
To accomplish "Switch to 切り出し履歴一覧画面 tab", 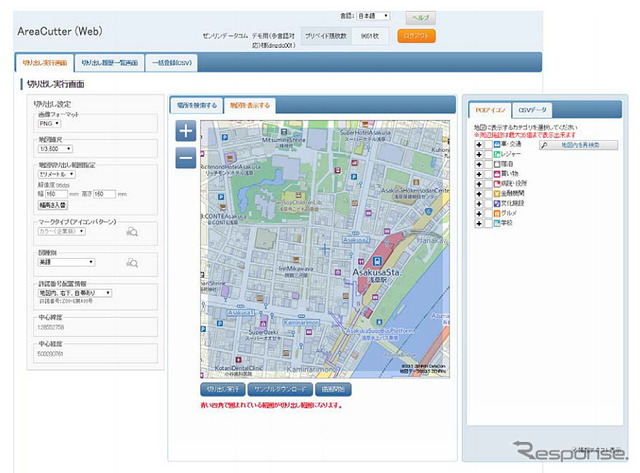I will [x=109, y=63].
